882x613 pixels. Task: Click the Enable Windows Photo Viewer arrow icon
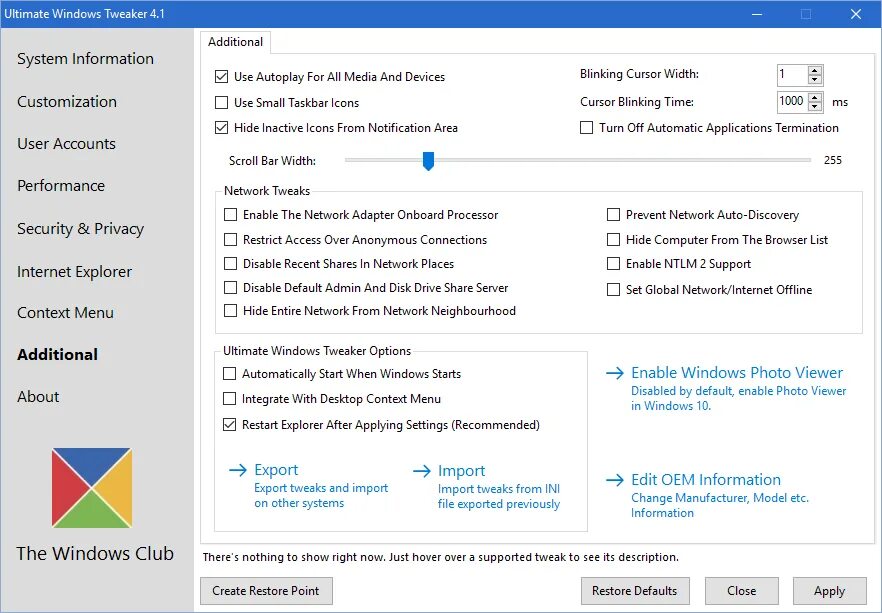pyautogui.click(x=614, y=372)
